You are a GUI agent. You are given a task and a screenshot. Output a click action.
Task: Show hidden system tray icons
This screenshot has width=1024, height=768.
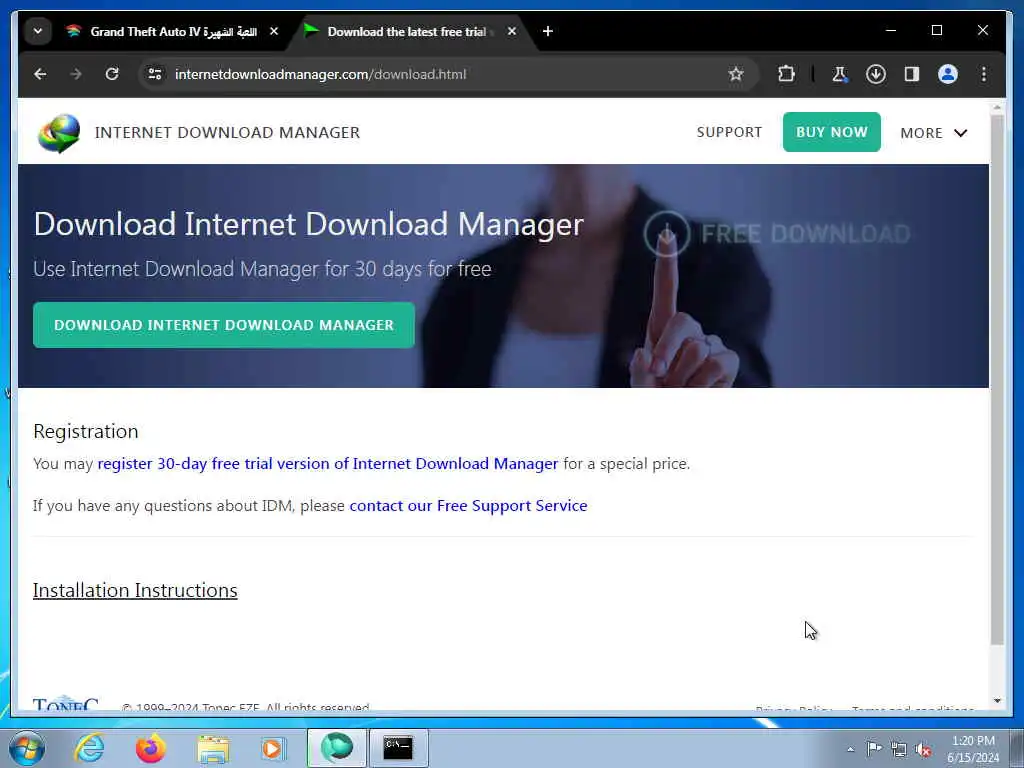pyautogui.click(x=850, y=749)
